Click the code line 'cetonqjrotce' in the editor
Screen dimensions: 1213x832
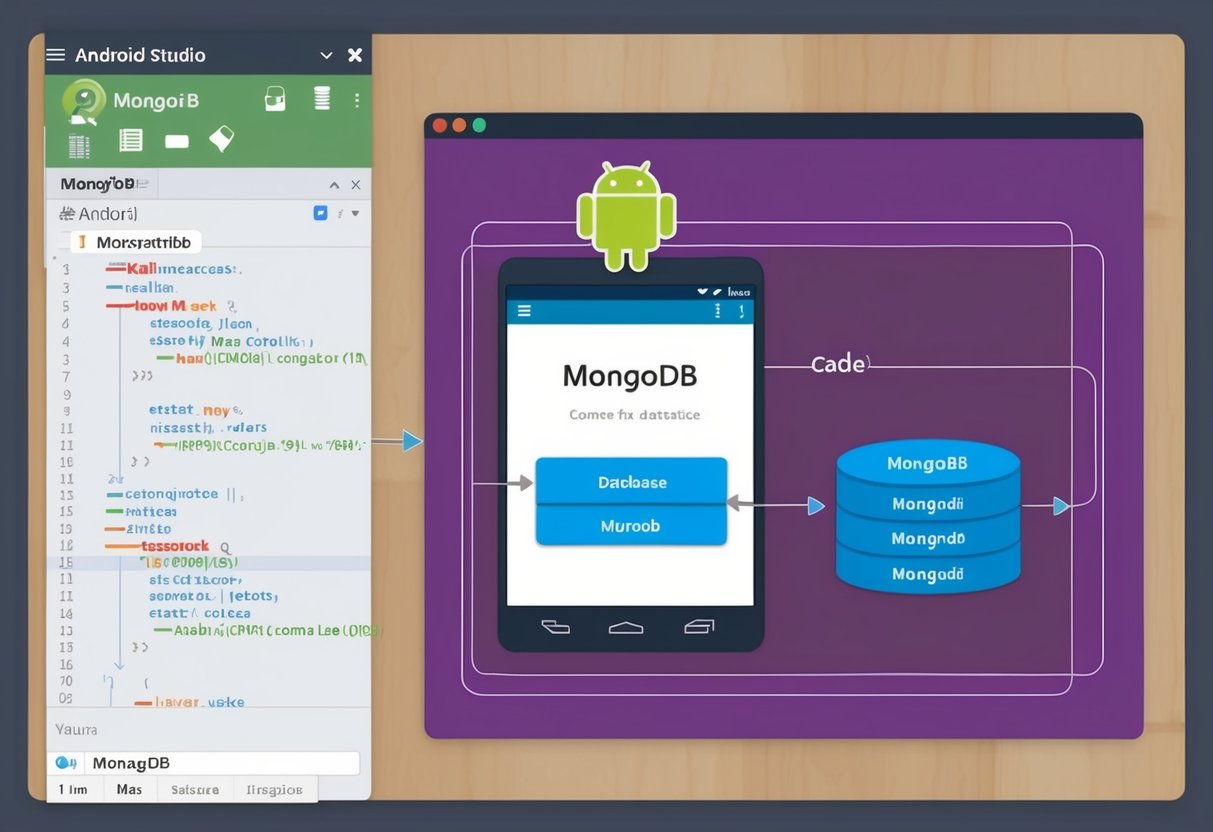(177, 494)
